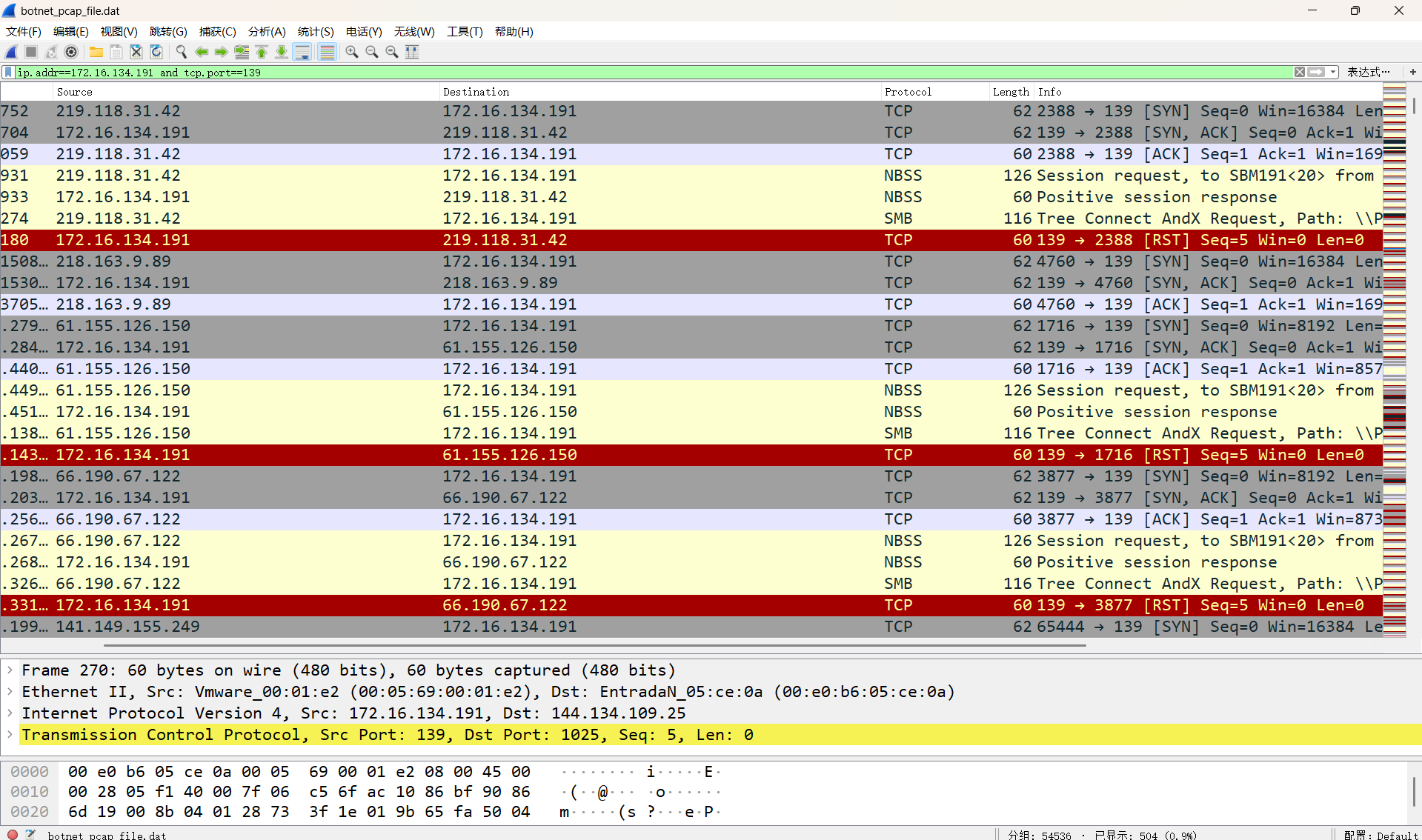Open the 无线(W) menu
The height and width of the screenshot is (840, 1422).
coord(414,31)
